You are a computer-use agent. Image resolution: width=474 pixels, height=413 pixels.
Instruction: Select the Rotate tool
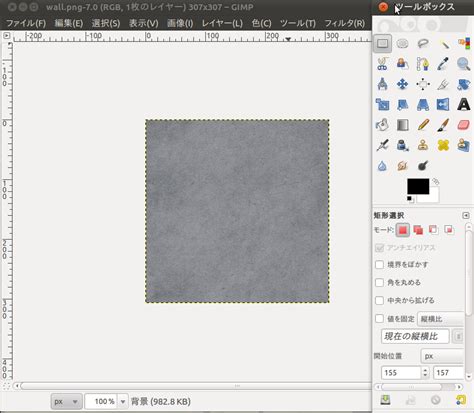pos(464,84)
